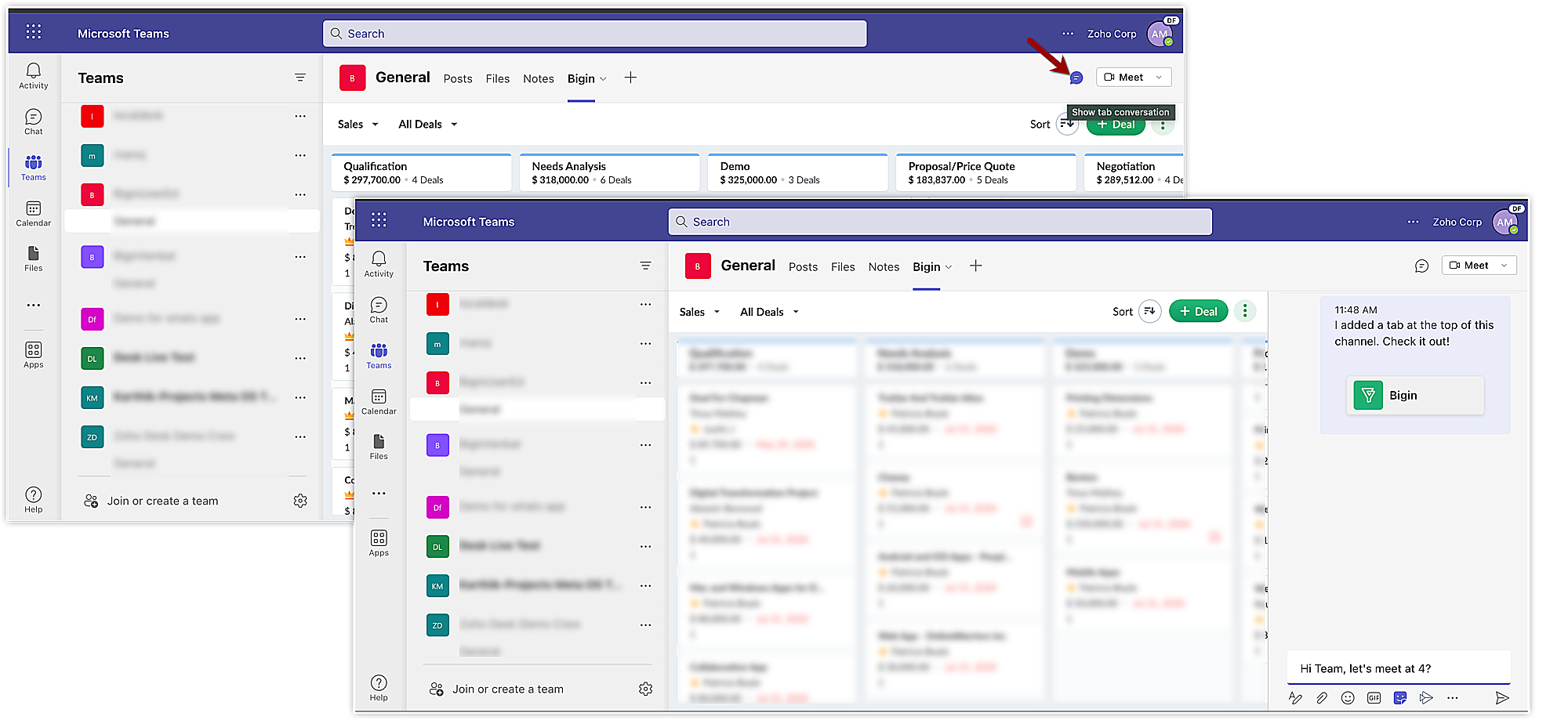Switch to the Notes tab in front window
1568x720 pixels.
pyautogui.click(x=884, y=267)
